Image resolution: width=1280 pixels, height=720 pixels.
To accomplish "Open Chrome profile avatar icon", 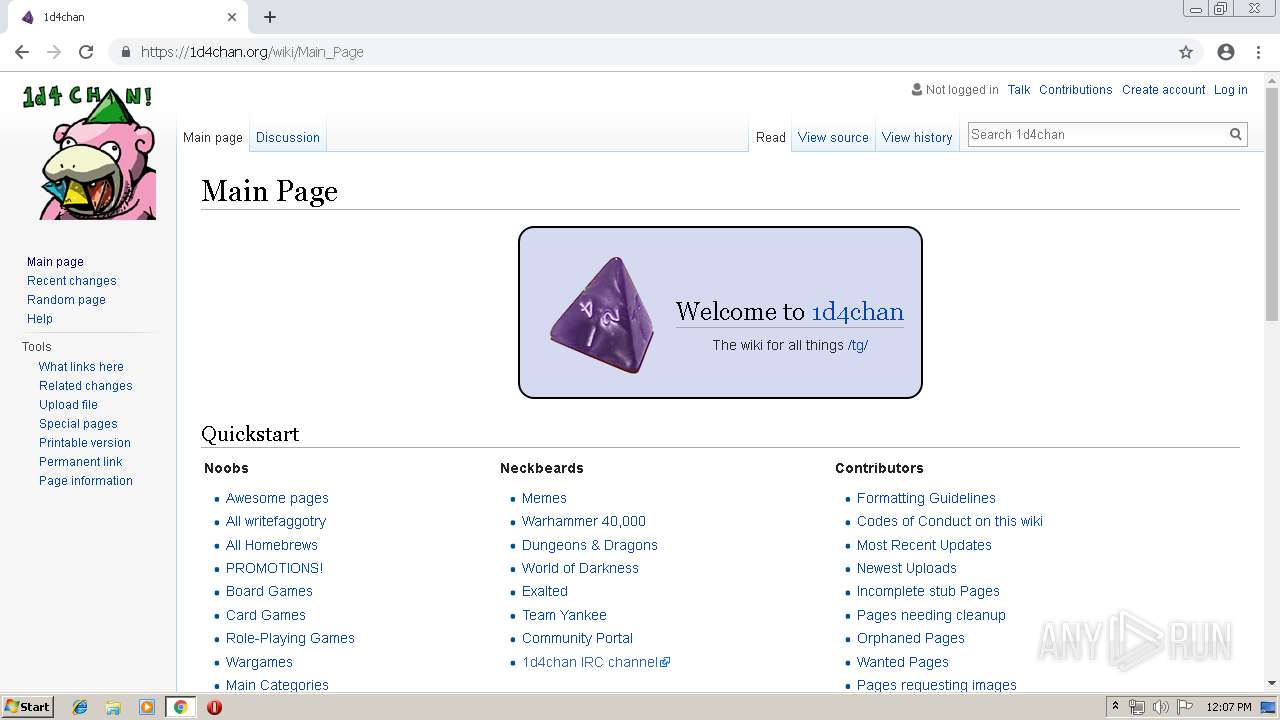I will (x=1226, y=52).
